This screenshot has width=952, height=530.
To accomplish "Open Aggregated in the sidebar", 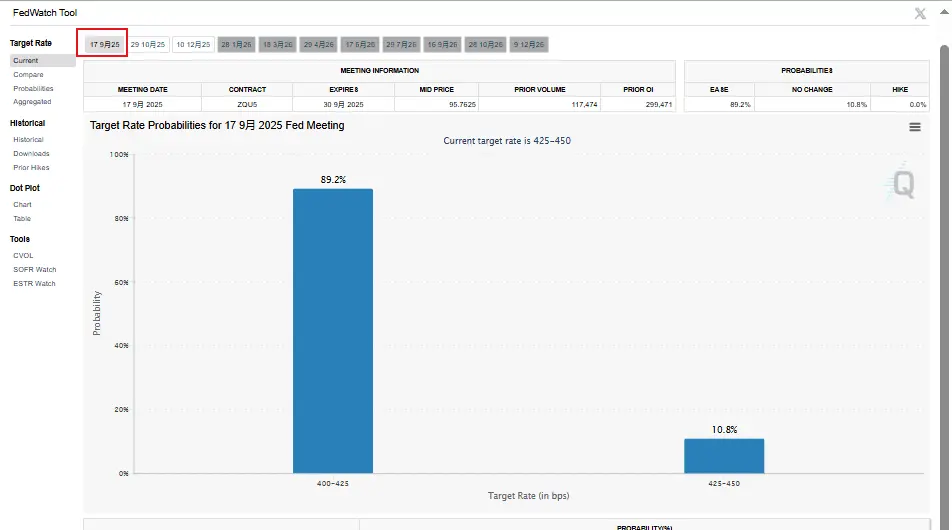I will (x=32, y=102).
